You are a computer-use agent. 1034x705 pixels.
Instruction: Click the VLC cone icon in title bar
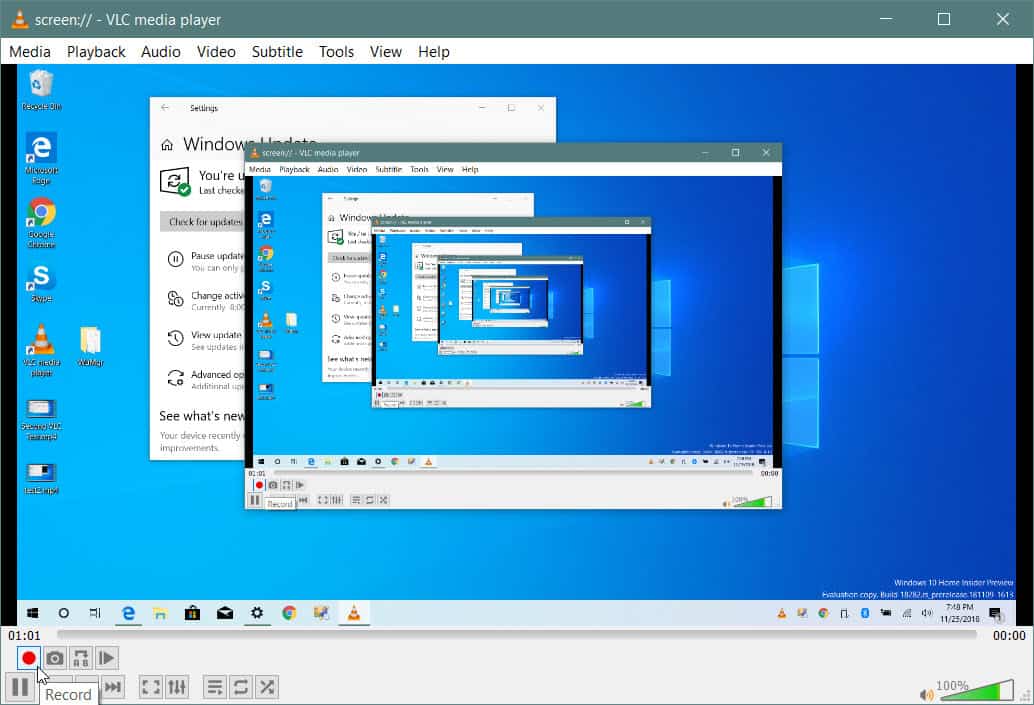tap(20, 19)
